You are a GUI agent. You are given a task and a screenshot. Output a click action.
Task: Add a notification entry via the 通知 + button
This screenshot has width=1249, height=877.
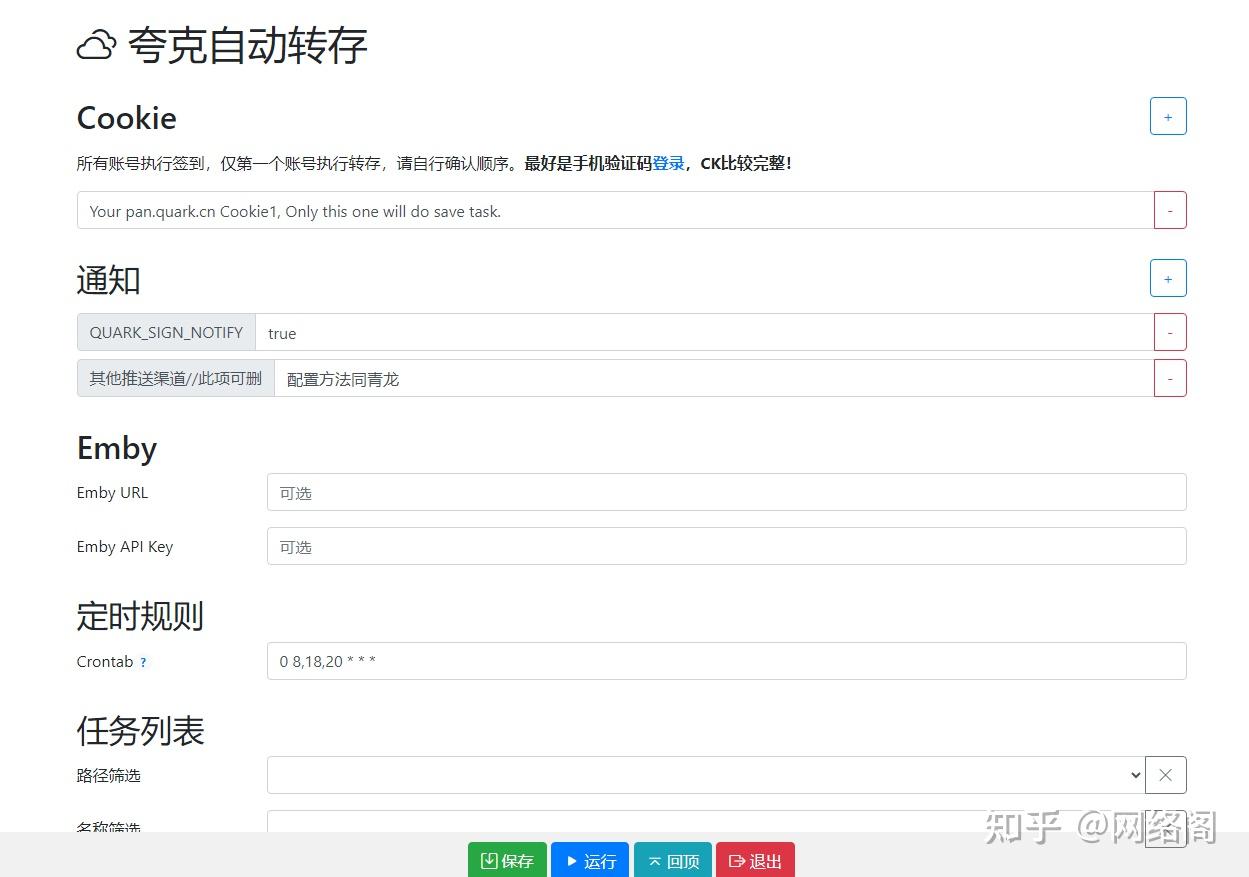point(1167,278)
